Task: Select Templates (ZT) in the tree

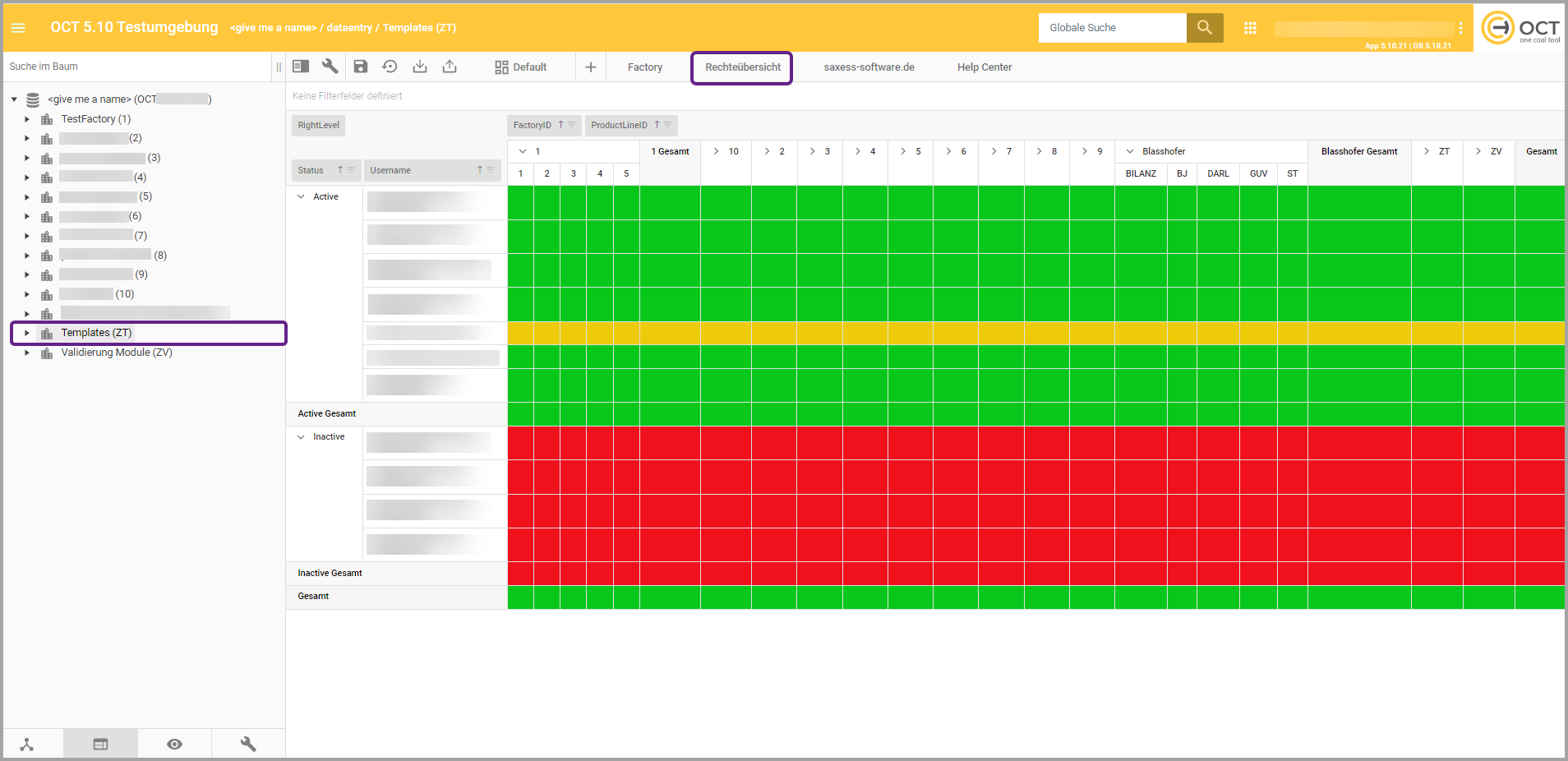Action: pyautogui.click(x=96, y=333)
